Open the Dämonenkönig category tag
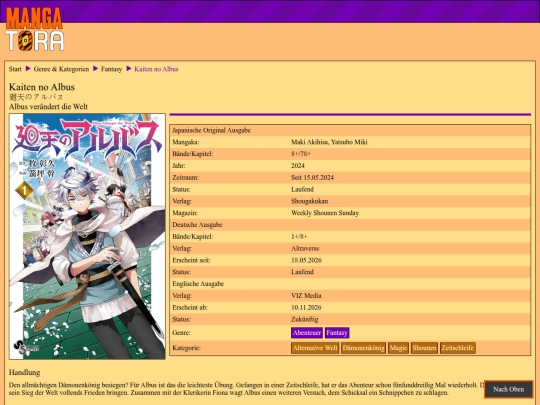Viewport: 540px width, 405px height. click(364, 348)
